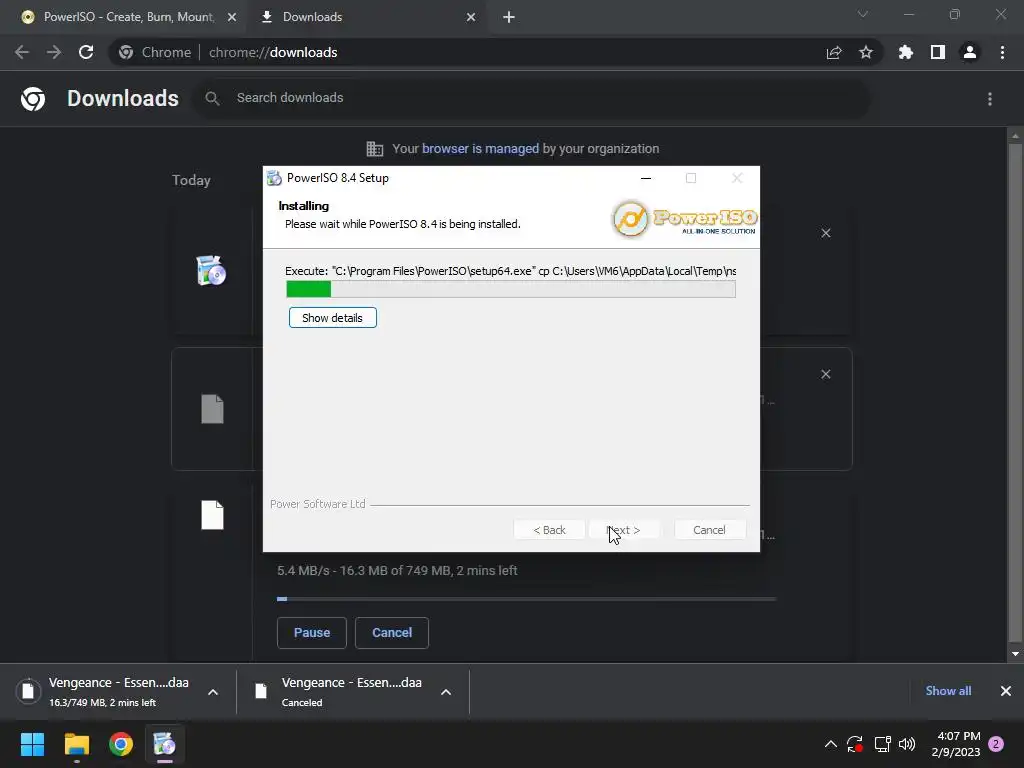Viewport: 1024px width, 768px height.
Task: Click the white file icon of active download
Action: click(212, 515)
